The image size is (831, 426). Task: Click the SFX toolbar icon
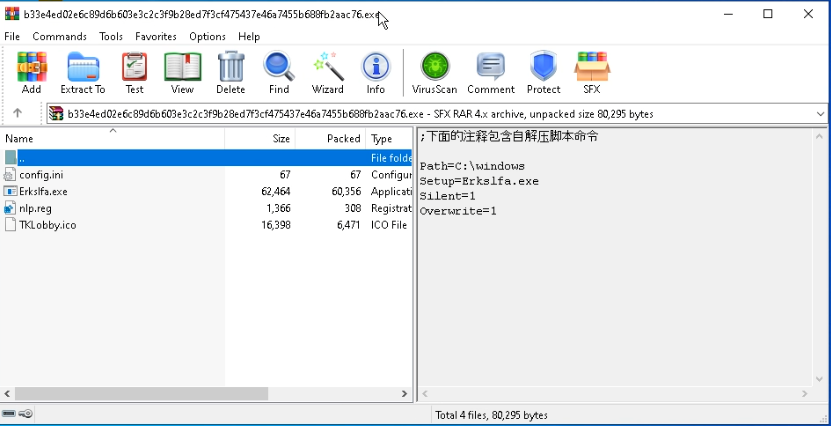pos(591,72)
